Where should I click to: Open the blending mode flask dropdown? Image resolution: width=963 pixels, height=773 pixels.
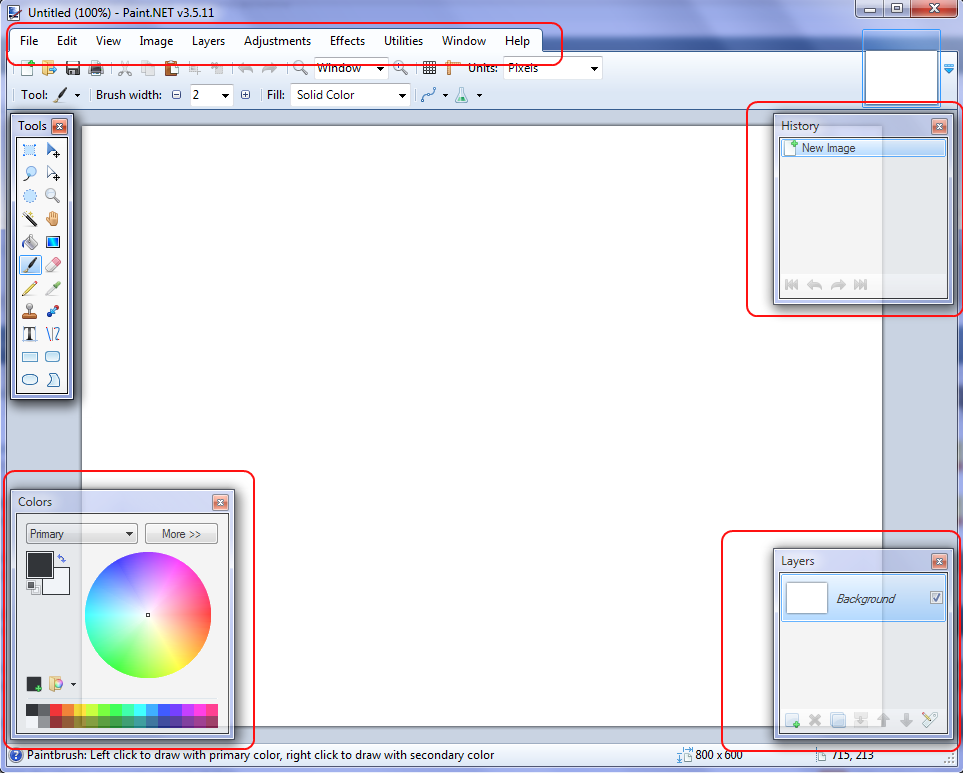pyautogui.click(x=479, y=95)
